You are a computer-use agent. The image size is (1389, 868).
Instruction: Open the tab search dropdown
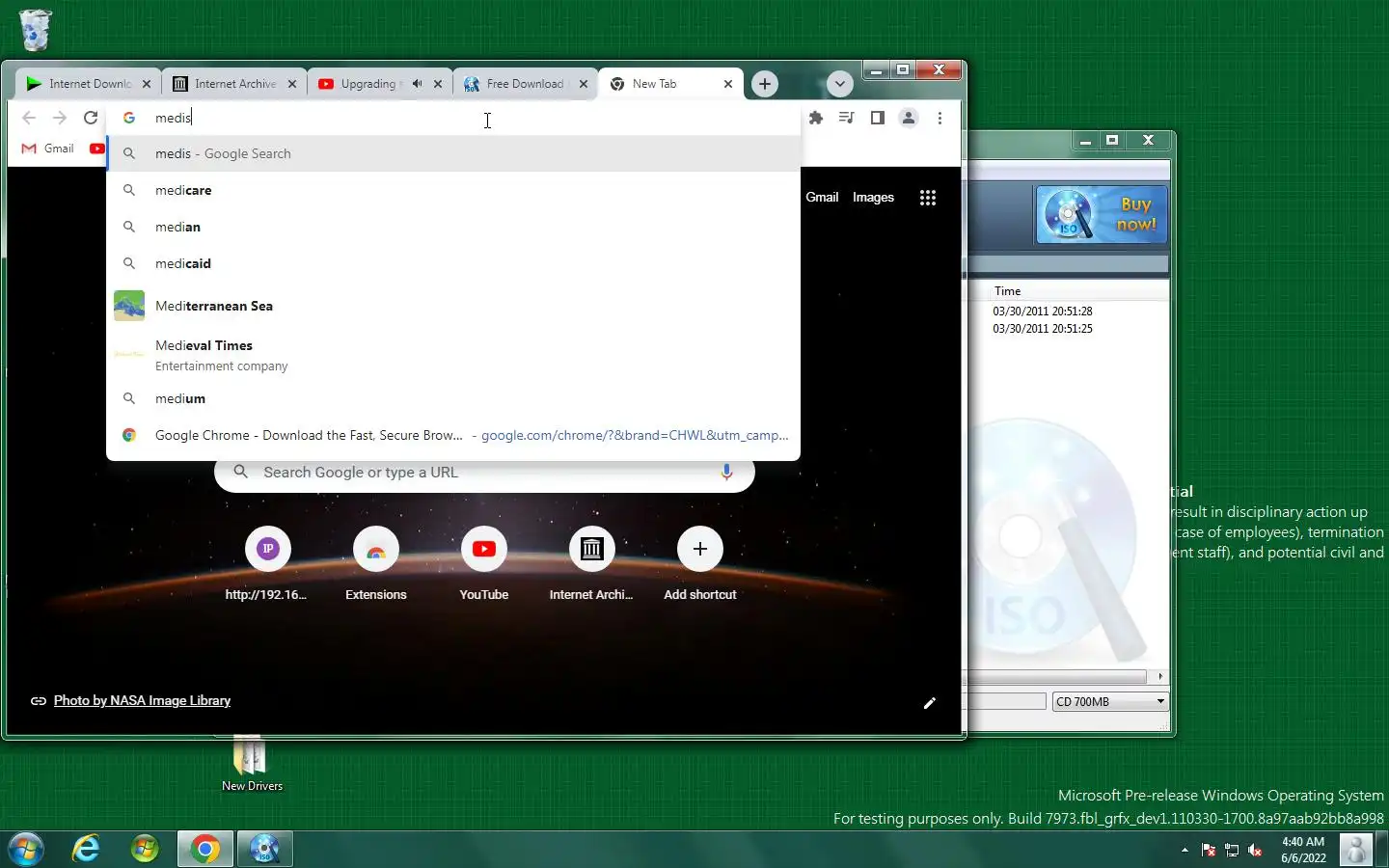pos(840,84)
